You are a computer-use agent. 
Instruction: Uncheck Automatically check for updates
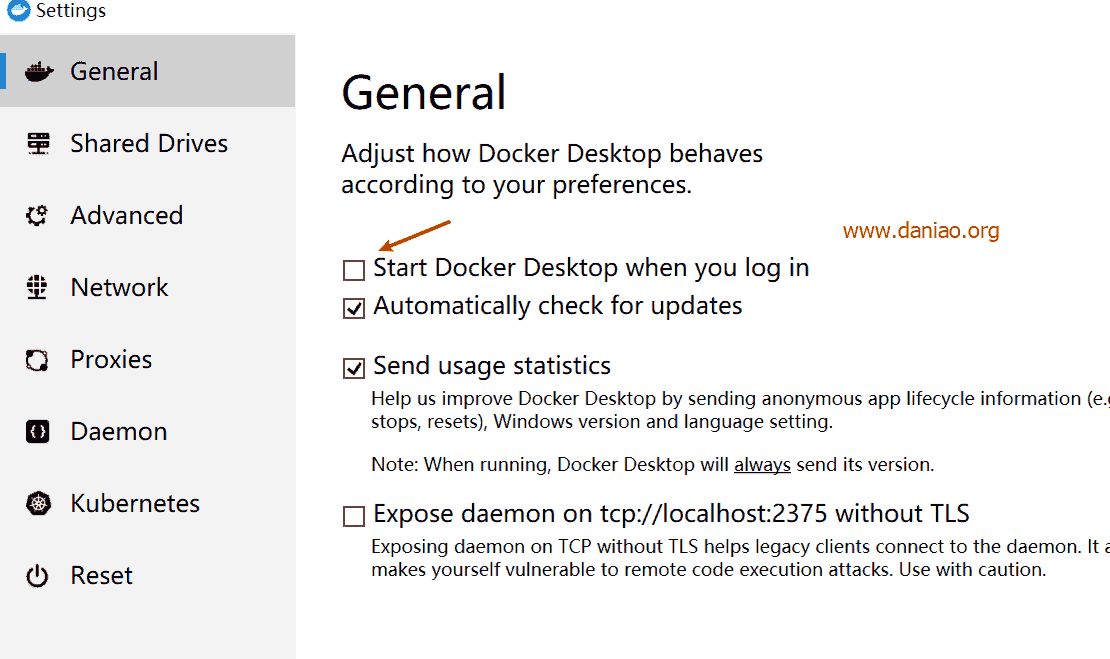pyautogui.click(x=354, y=308)
